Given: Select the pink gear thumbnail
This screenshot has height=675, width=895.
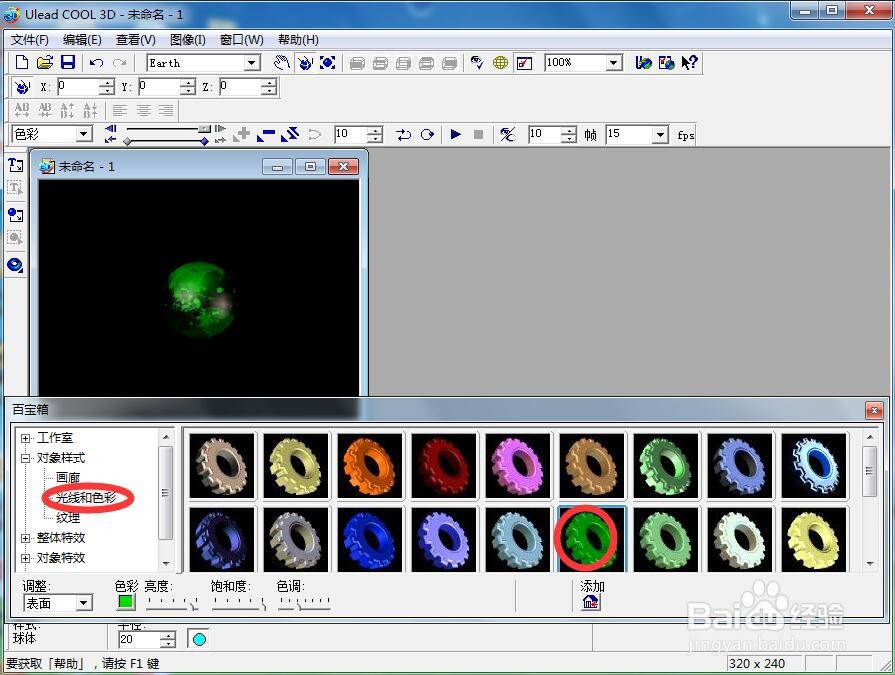Looking at the screenshot, I should (518, 466).
